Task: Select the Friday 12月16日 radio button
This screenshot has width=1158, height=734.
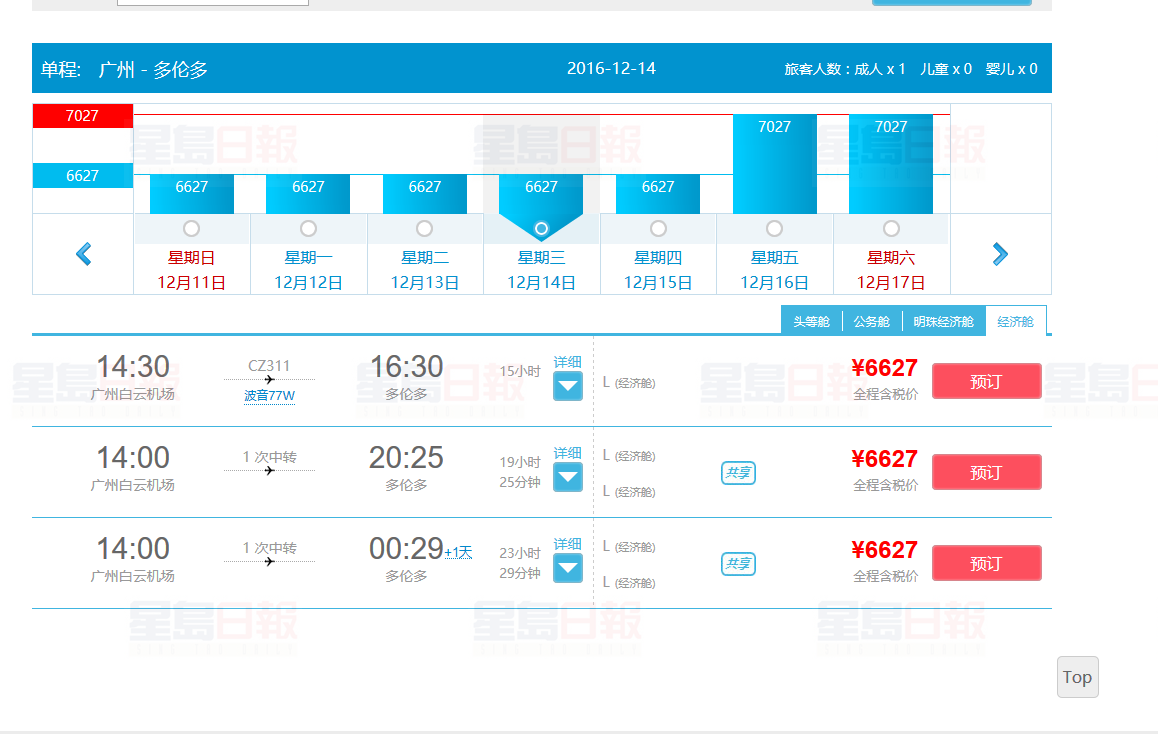Action: click(x=774, y=229)
